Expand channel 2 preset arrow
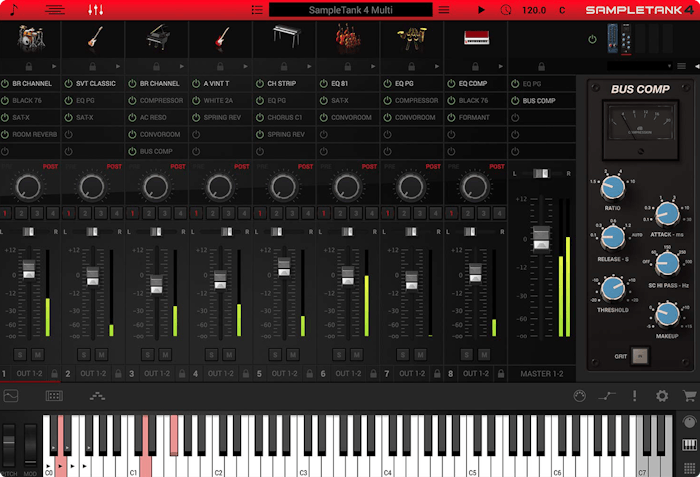 (x=118, y=67)
